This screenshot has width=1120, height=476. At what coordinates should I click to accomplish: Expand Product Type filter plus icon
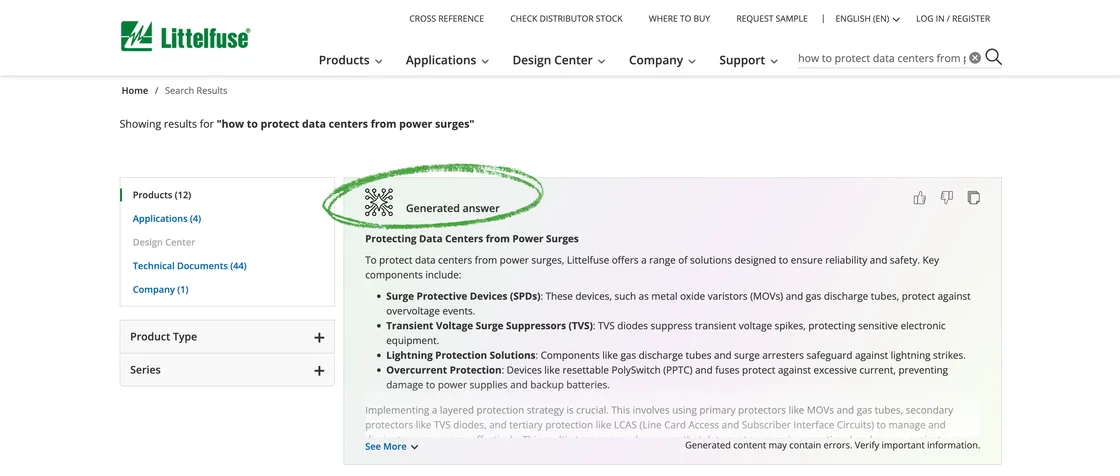tap(319, 337)
